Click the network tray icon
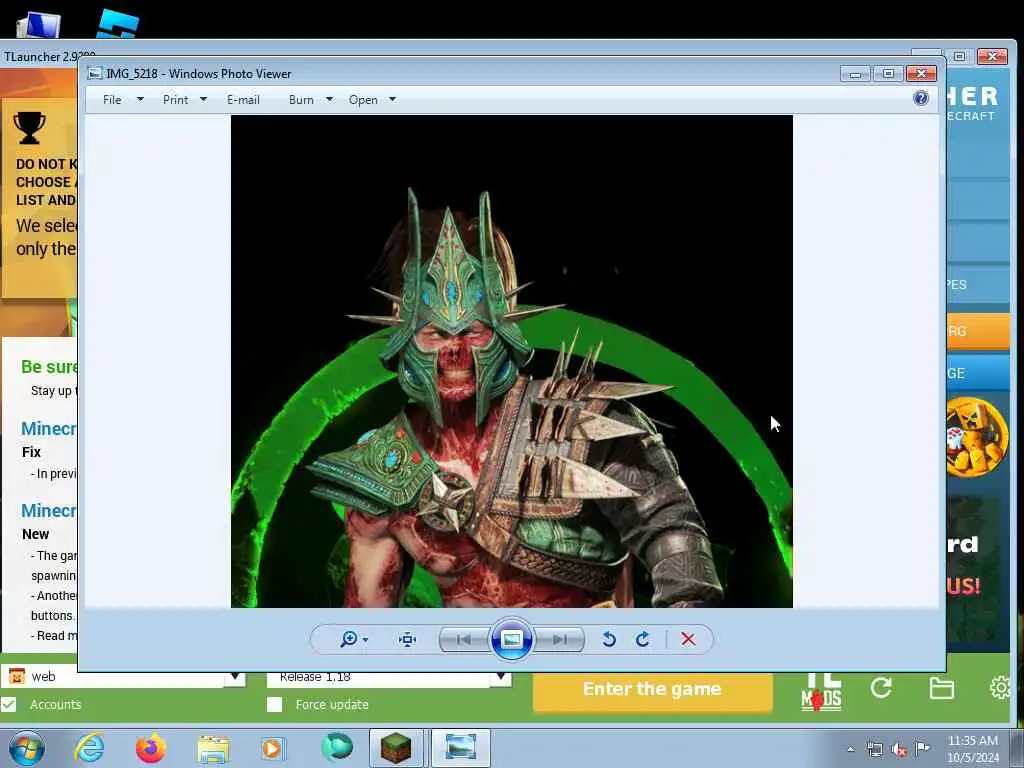 tap(874, 749)
